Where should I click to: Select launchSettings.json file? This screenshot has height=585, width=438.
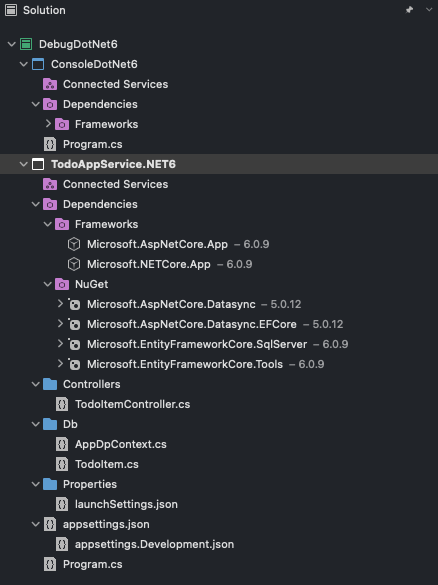pos(126,504)
